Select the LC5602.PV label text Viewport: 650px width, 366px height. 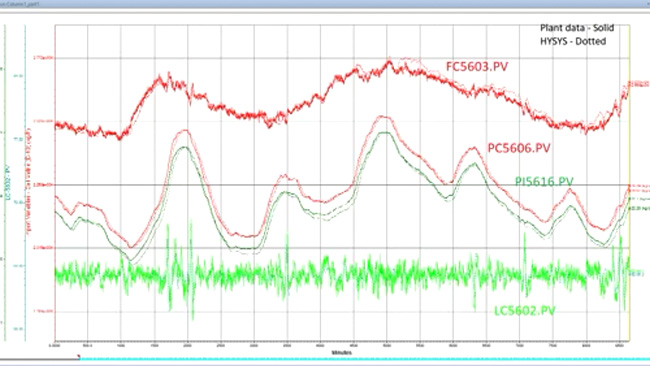524,311
